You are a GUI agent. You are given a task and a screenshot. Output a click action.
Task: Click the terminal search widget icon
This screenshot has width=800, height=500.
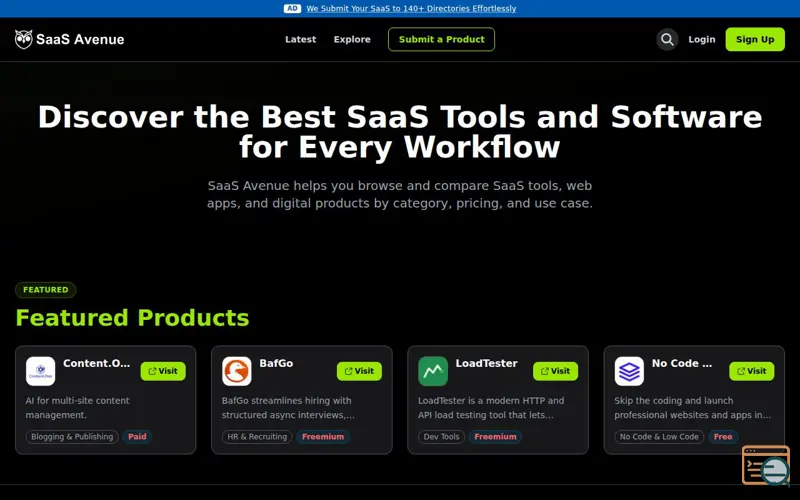pyautogui.click(x=766, y=465)
